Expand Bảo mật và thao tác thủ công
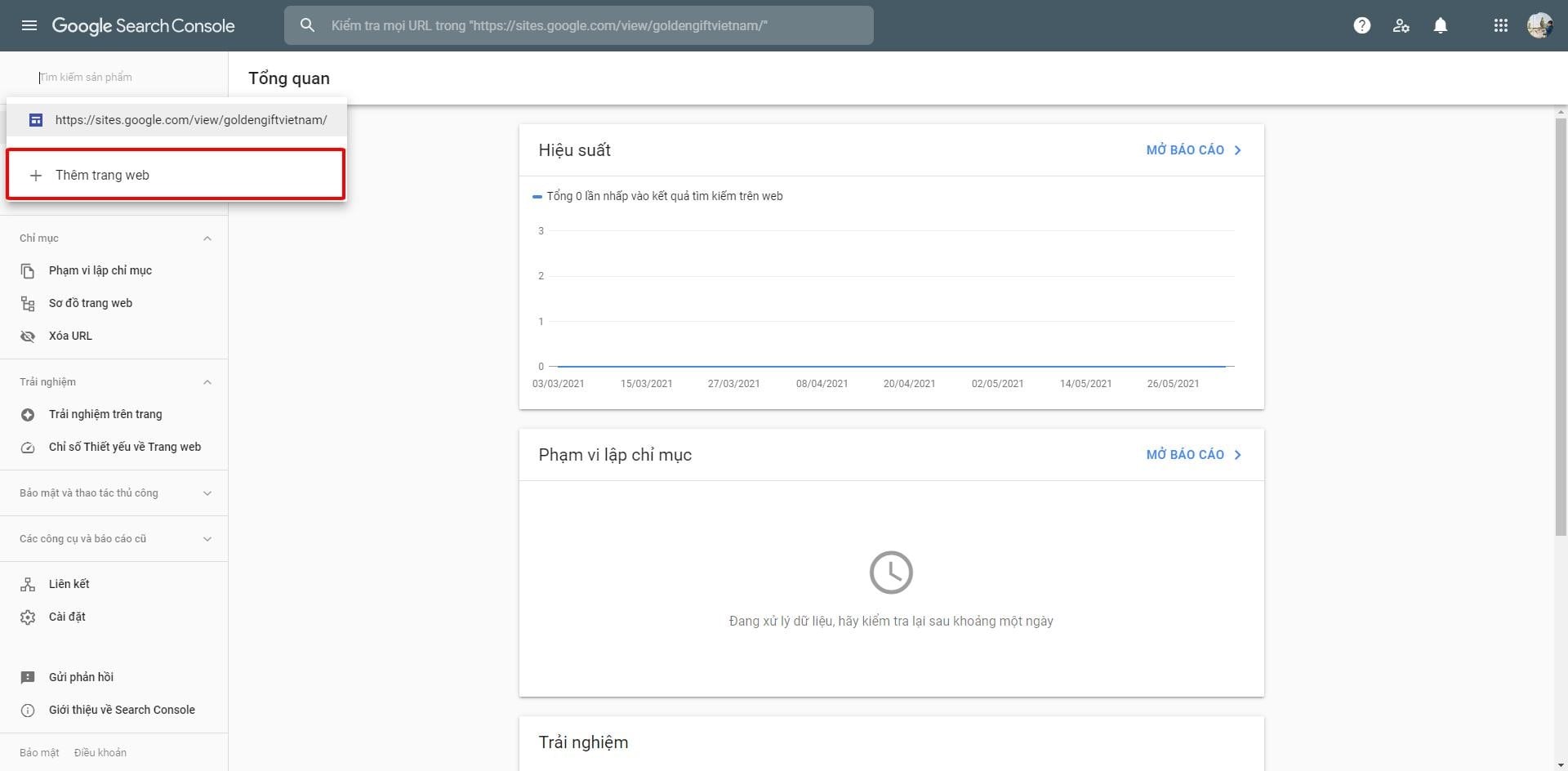This screenshot has width=1568, height=771. point(207,493)
